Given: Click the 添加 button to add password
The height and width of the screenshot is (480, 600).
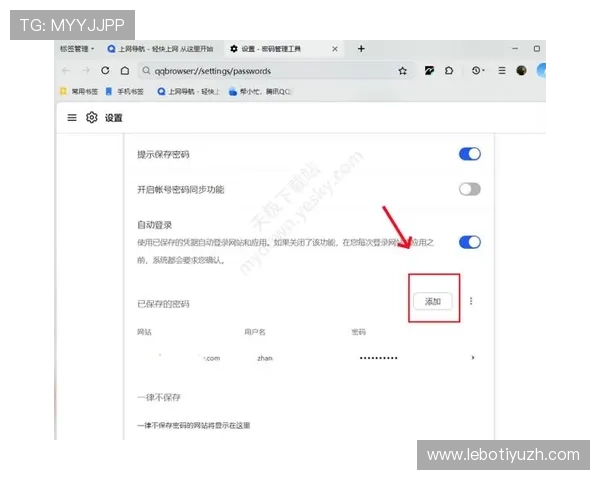Looking at the screenshot, I should click(x=433, y=302).
